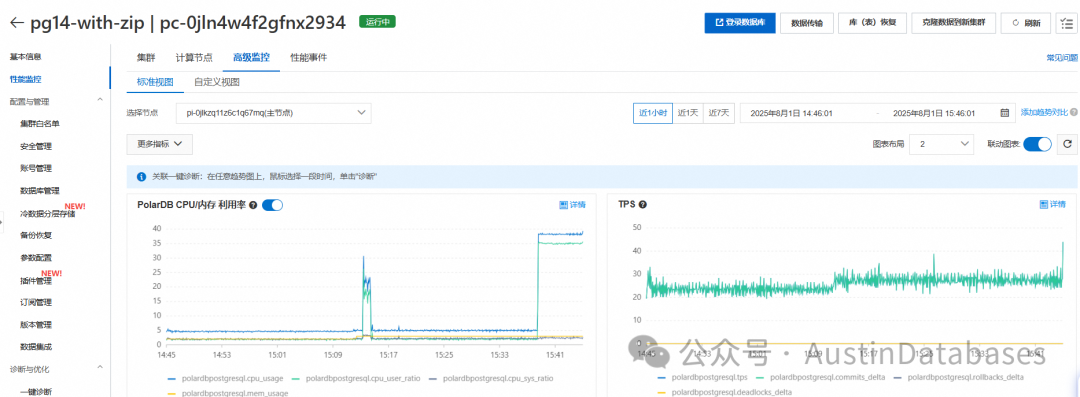1080x397 pixels.
Task: Open 集群白名单 in the sidebar
Action: 40,123
